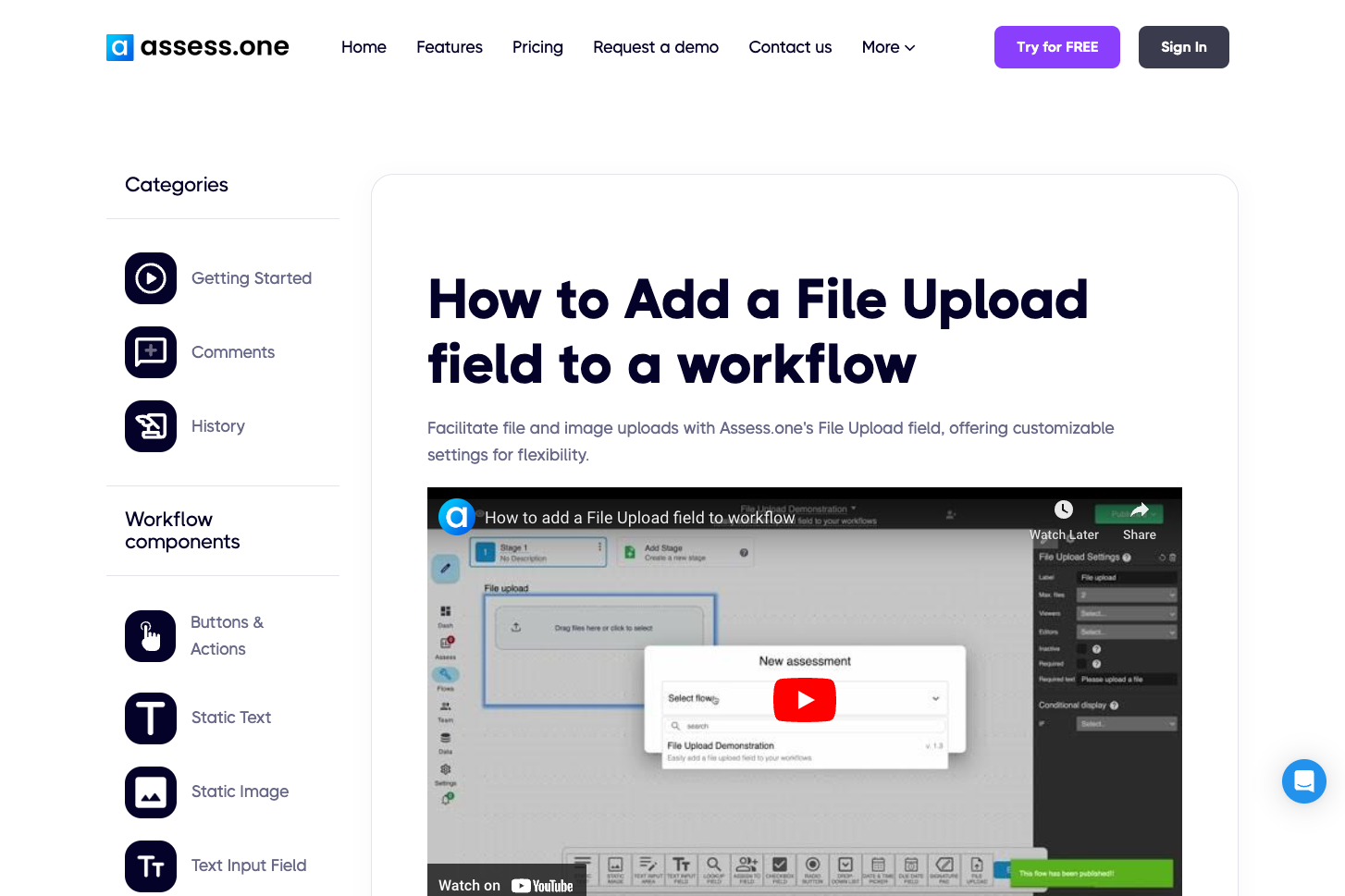Click the Share icon on the video

[x=1139, y=509]
